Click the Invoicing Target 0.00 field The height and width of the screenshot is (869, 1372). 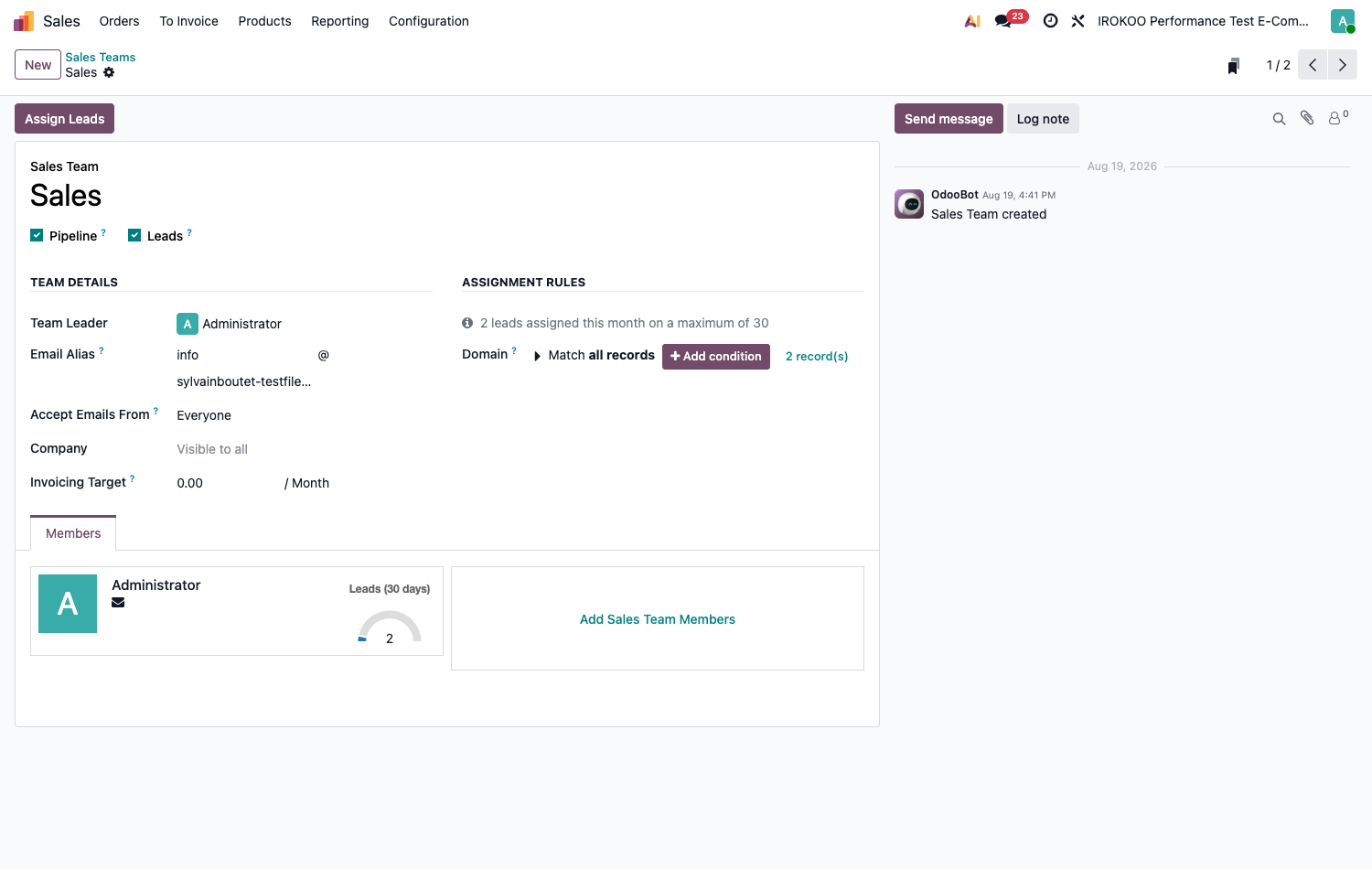pos(229,483)
